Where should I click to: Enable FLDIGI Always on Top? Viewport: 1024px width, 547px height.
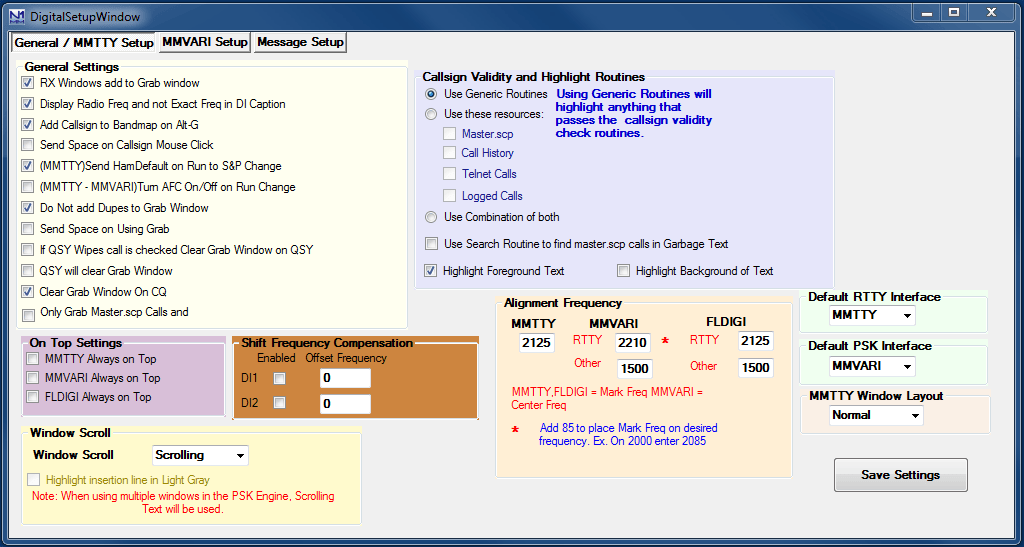click(x=33, y=397)
